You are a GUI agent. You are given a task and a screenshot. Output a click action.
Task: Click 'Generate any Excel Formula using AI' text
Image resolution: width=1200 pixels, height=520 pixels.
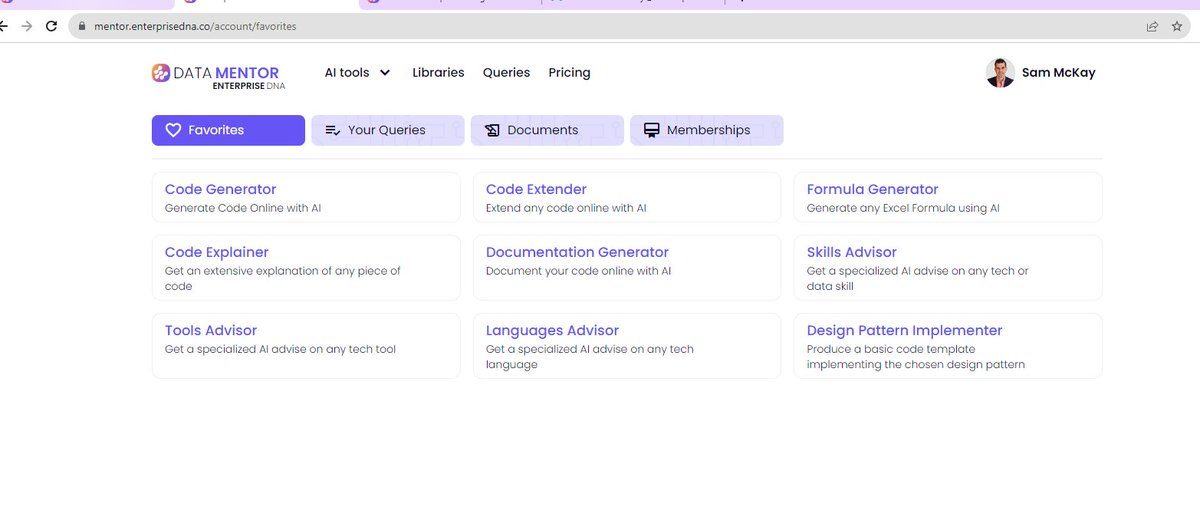[903, 208]
